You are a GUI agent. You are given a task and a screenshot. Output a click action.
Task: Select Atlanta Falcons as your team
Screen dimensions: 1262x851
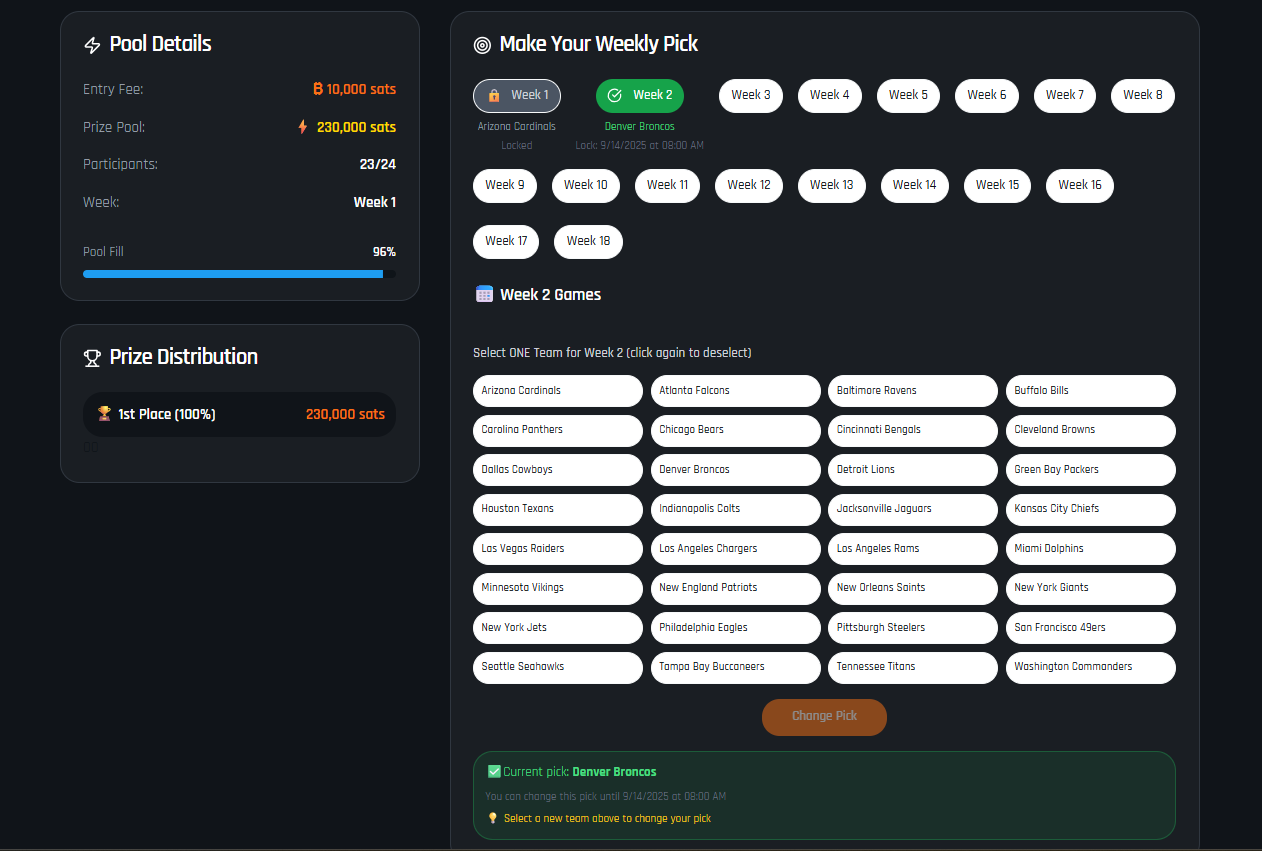click(736, 391)
